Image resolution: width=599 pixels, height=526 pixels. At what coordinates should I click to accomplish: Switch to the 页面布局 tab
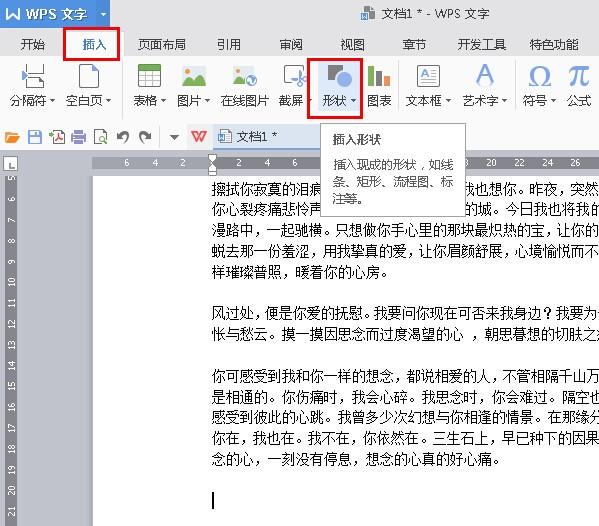[162, 45]
